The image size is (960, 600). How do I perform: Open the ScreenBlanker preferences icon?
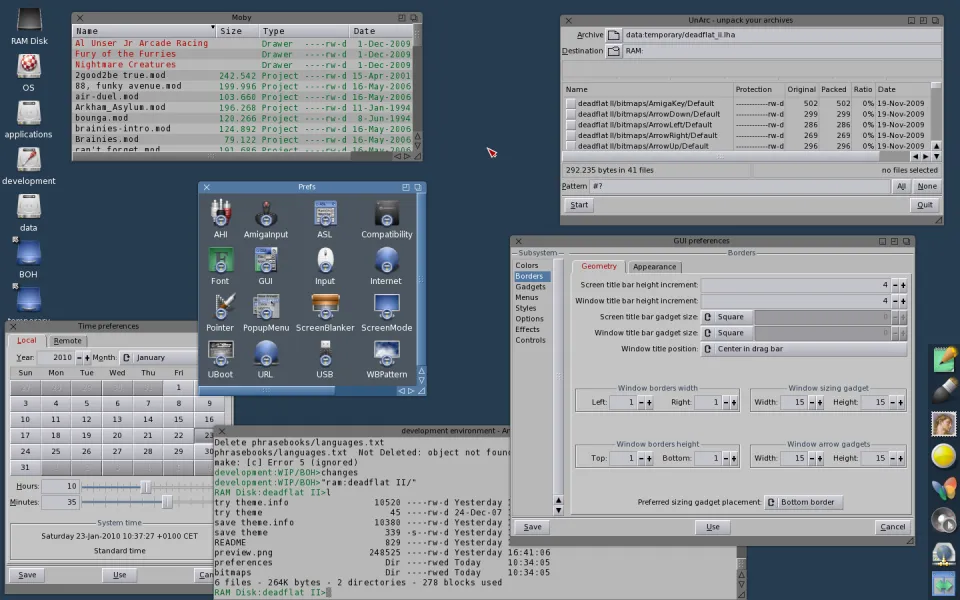[x=325, y=306]
